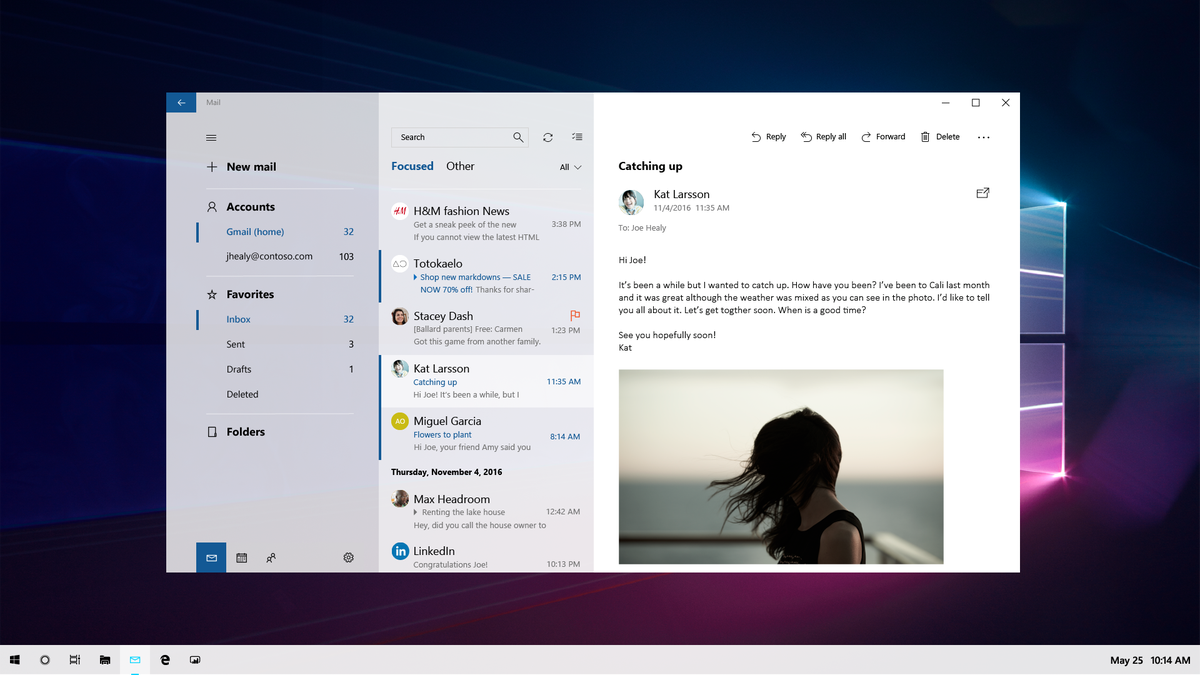The width and height of the screenshot is (1200, 675).
Task: Click the Thursday, November 4, 2016 date header
Action: coord(447,472)
